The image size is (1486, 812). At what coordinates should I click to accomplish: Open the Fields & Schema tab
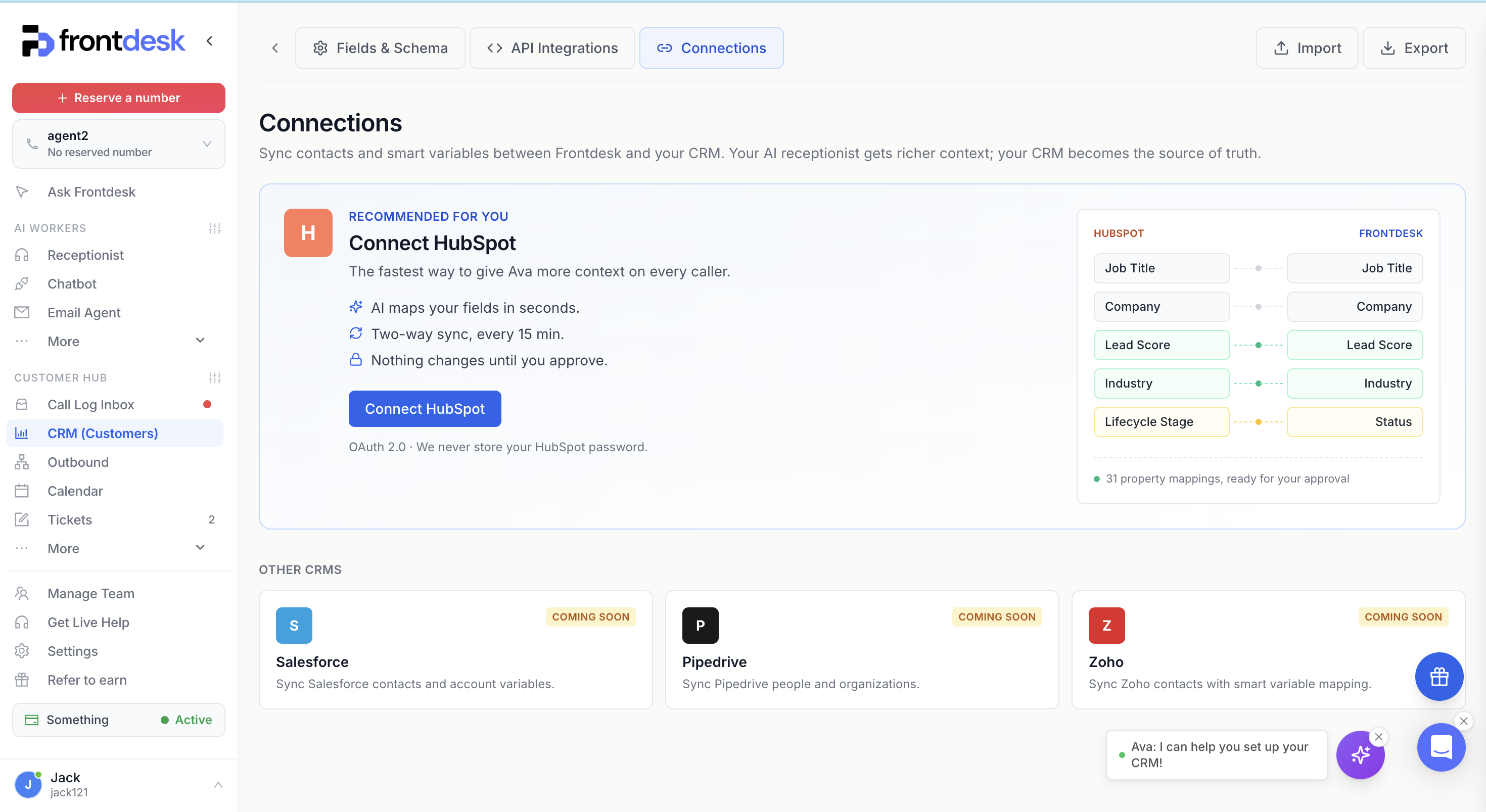[x=380, y=48]
